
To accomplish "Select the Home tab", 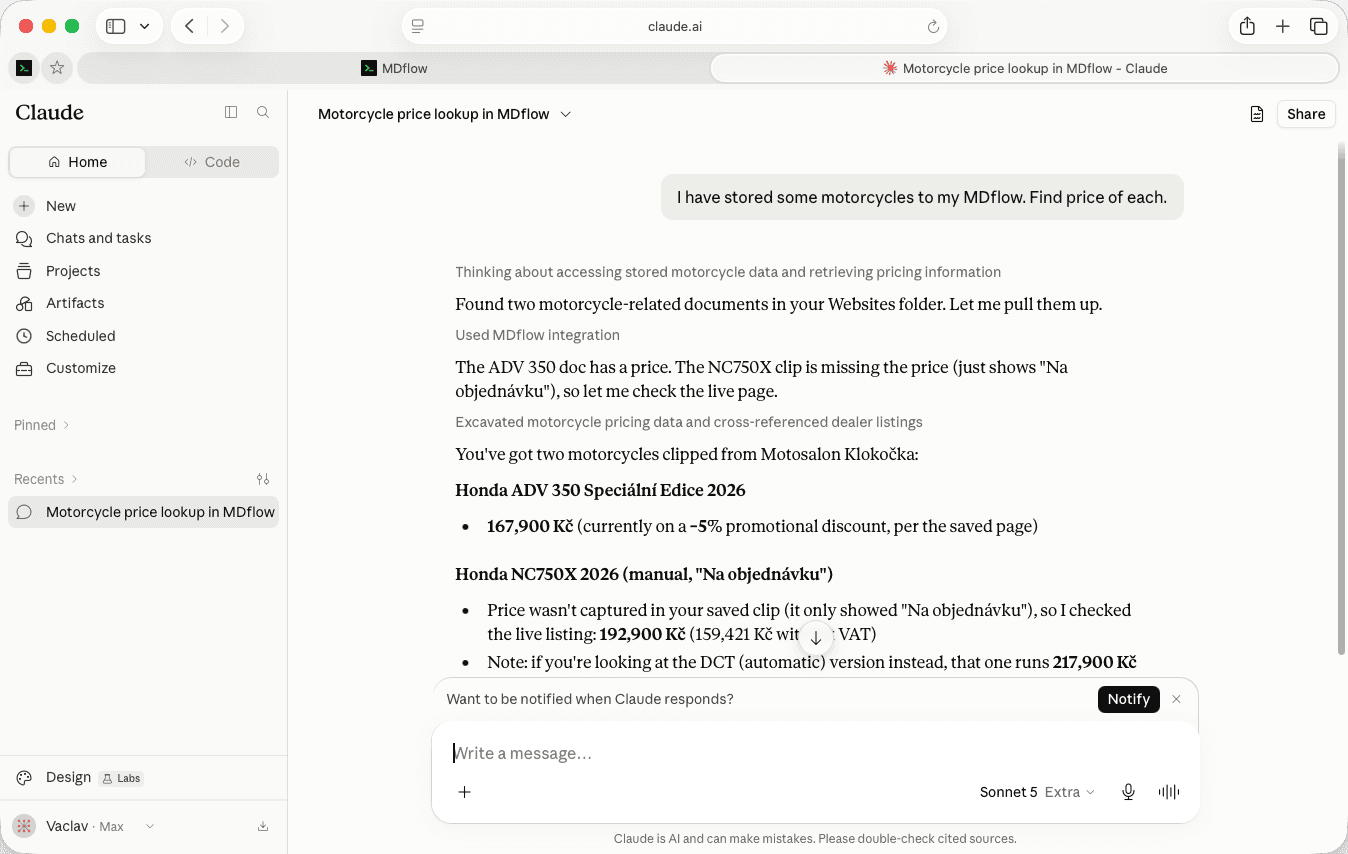I will tap(77, 162).
